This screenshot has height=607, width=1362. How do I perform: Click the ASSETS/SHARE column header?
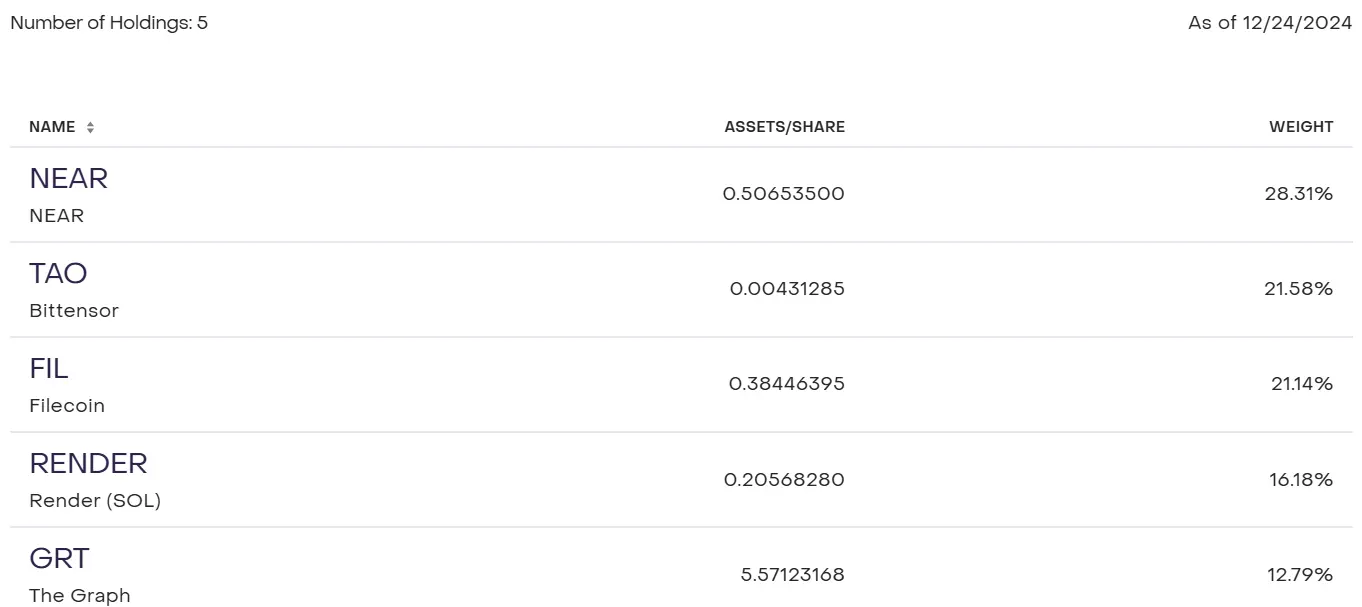point(784,127)
